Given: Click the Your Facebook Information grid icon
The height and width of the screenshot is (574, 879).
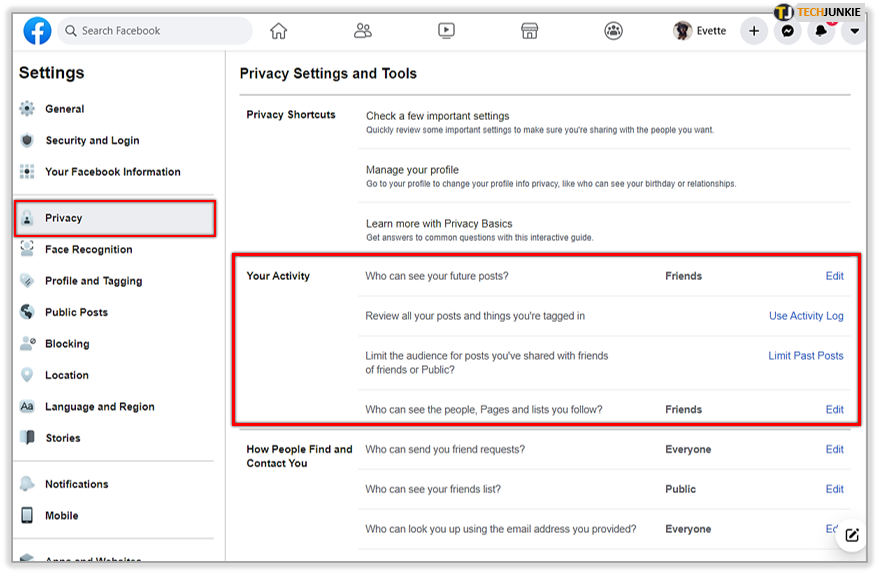Looking at the screenshot, I should click(27, 172).
